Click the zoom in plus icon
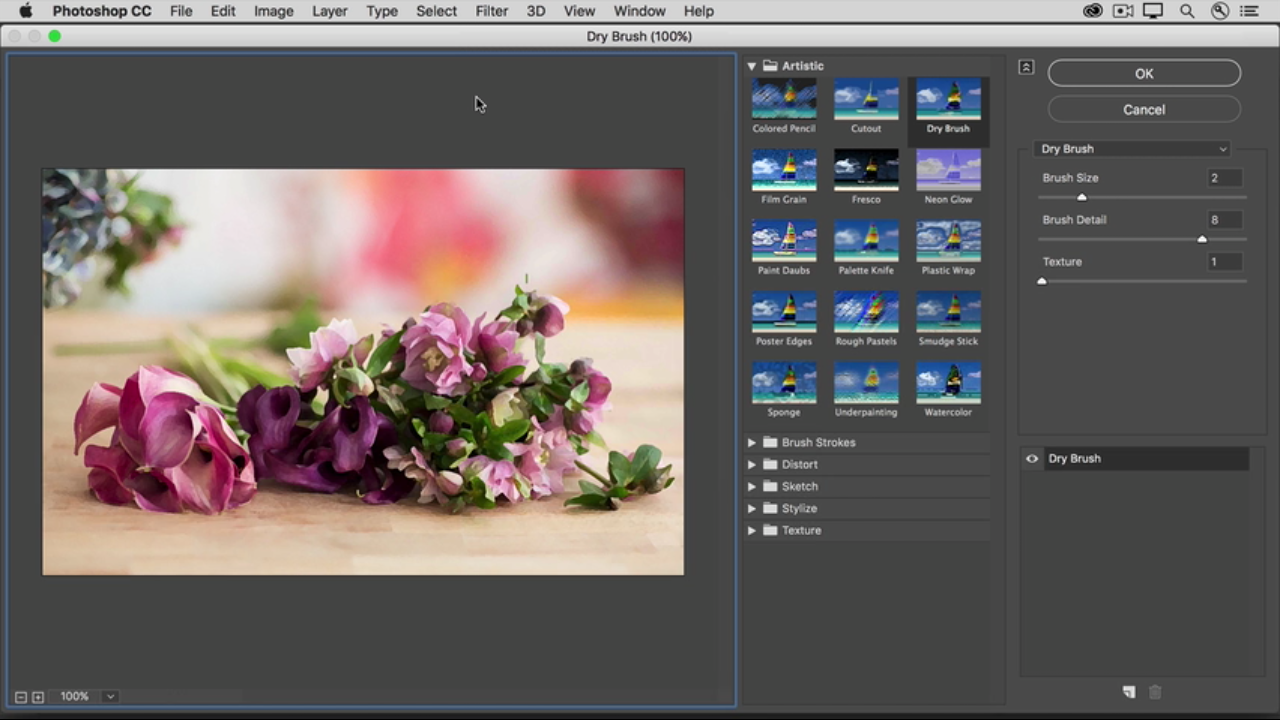This screenshot has width=1280, height=720. (x=38, y=697)
